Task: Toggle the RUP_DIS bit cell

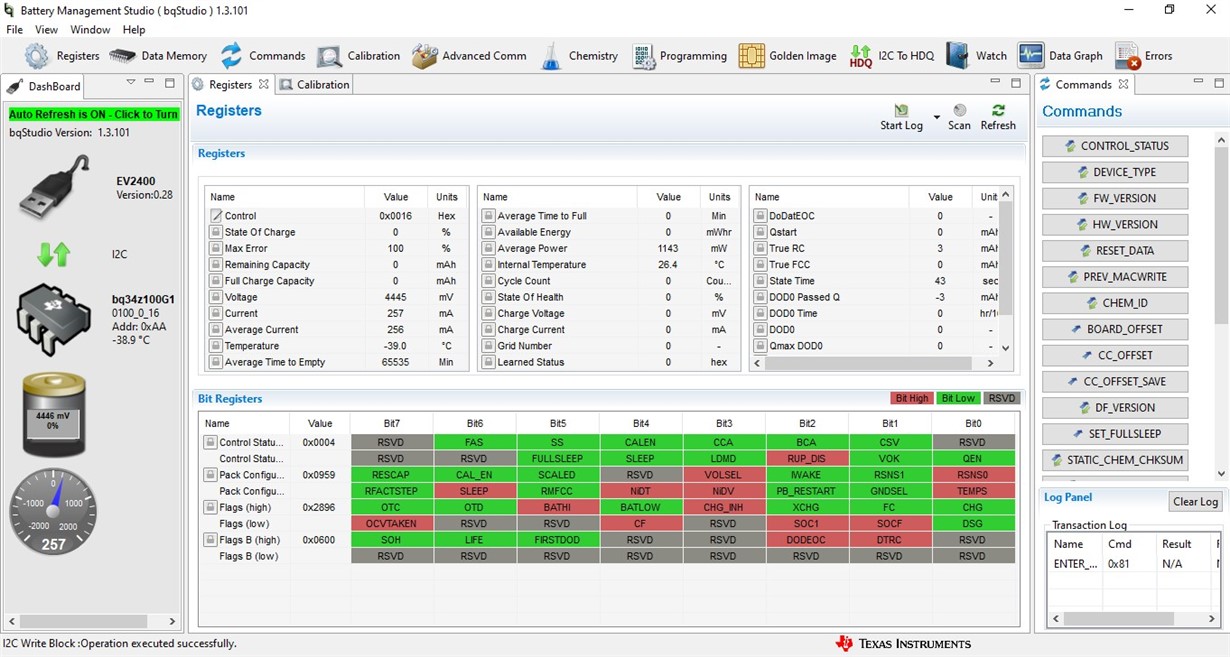Action: click(x=806, y=458)
